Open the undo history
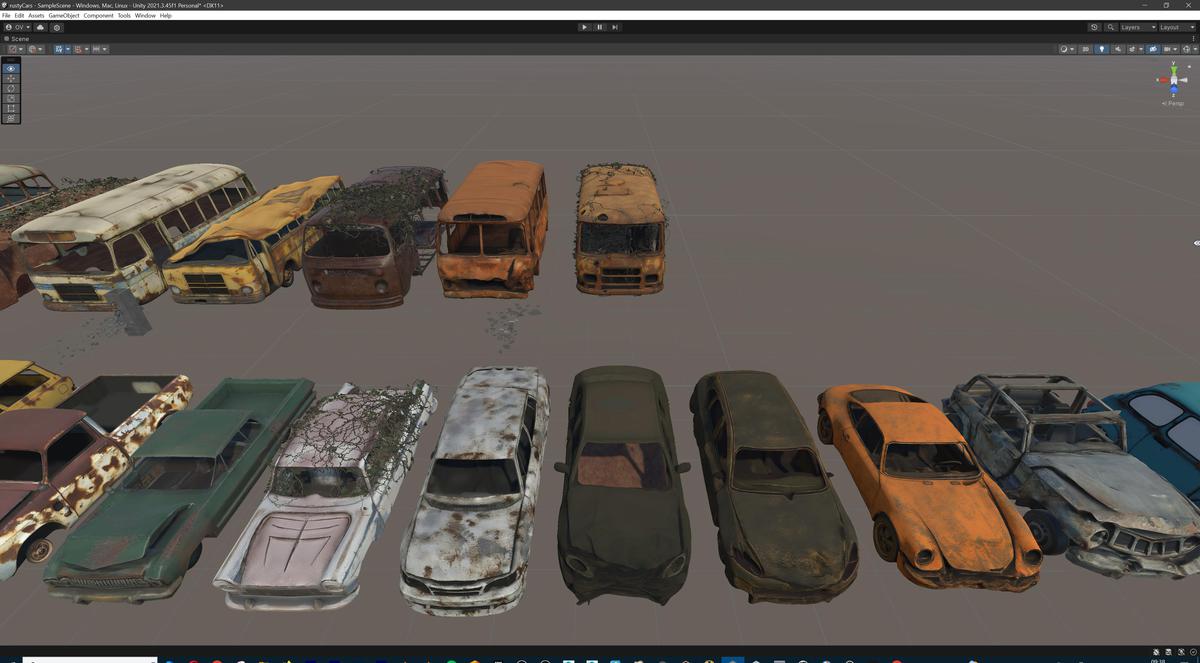 click(1094, 27)
